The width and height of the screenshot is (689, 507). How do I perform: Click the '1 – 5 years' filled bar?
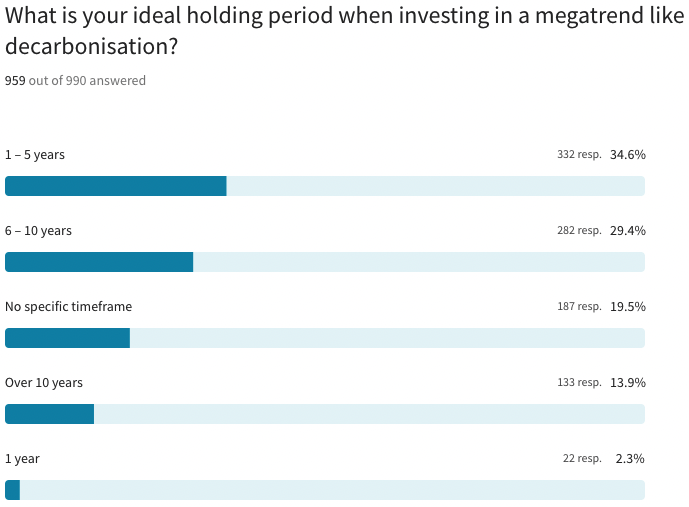click(x=115, y=186)
